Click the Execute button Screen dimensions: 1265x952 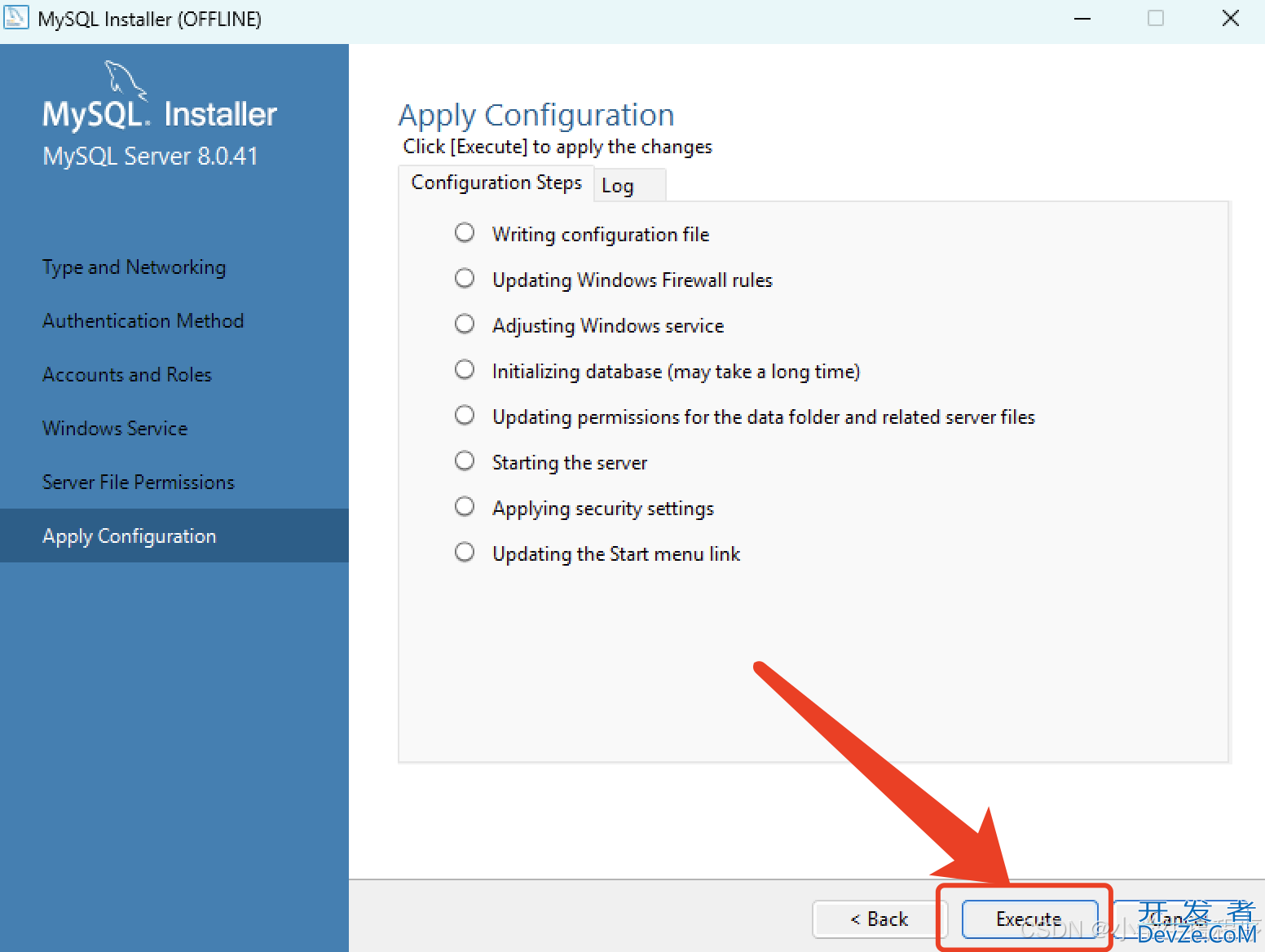1029,919
